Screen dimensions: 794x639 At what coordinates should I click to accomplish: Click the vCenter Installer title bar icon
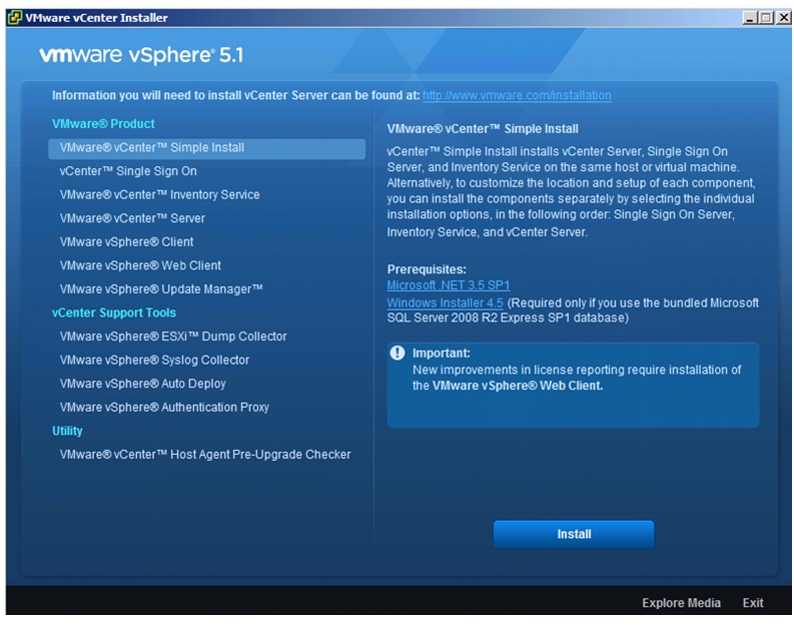(x=15, y=18)
